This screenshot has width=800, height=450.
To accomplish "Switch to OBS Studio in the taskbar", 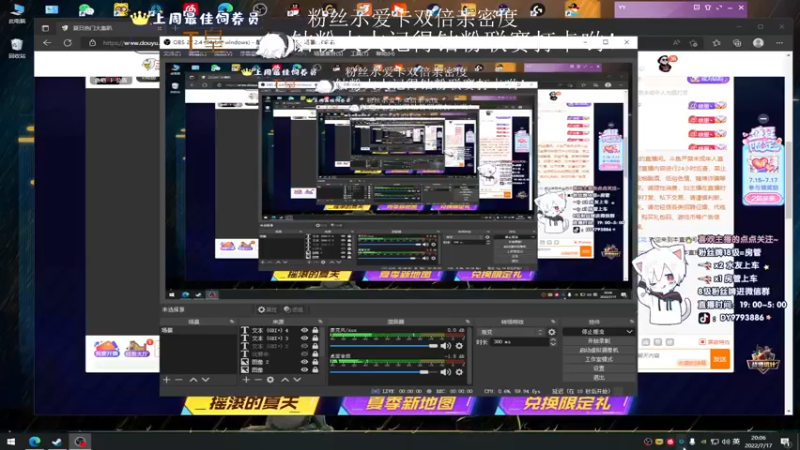I will (80, 441).
